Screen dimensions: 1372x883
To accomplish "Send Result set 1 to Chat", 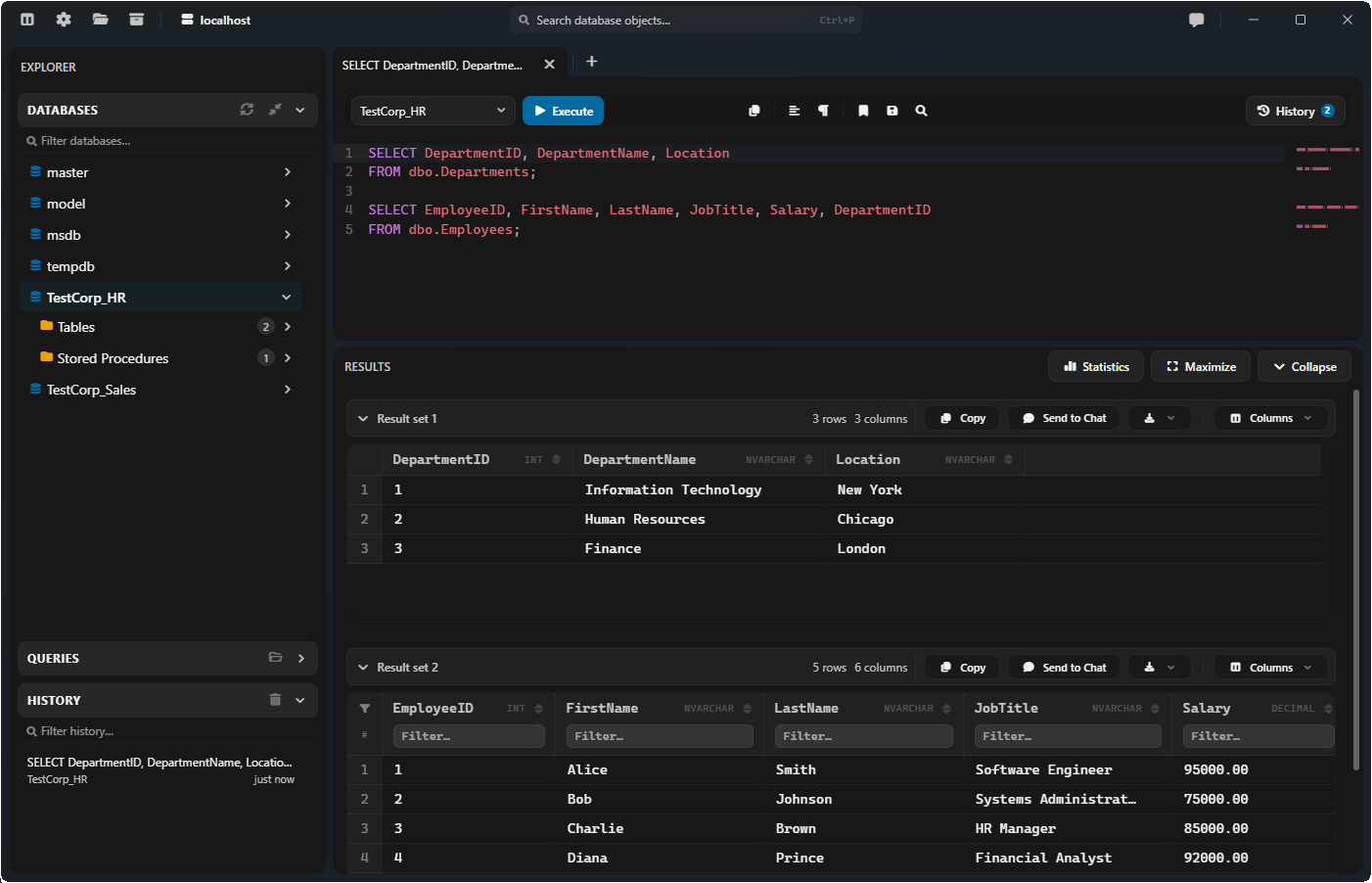I will tap(1064, 418).
